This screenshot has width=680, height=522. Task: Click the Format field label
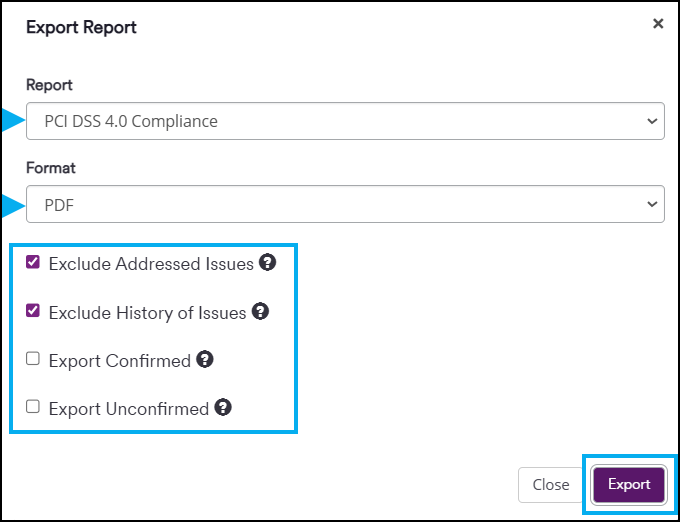point(51,168)
